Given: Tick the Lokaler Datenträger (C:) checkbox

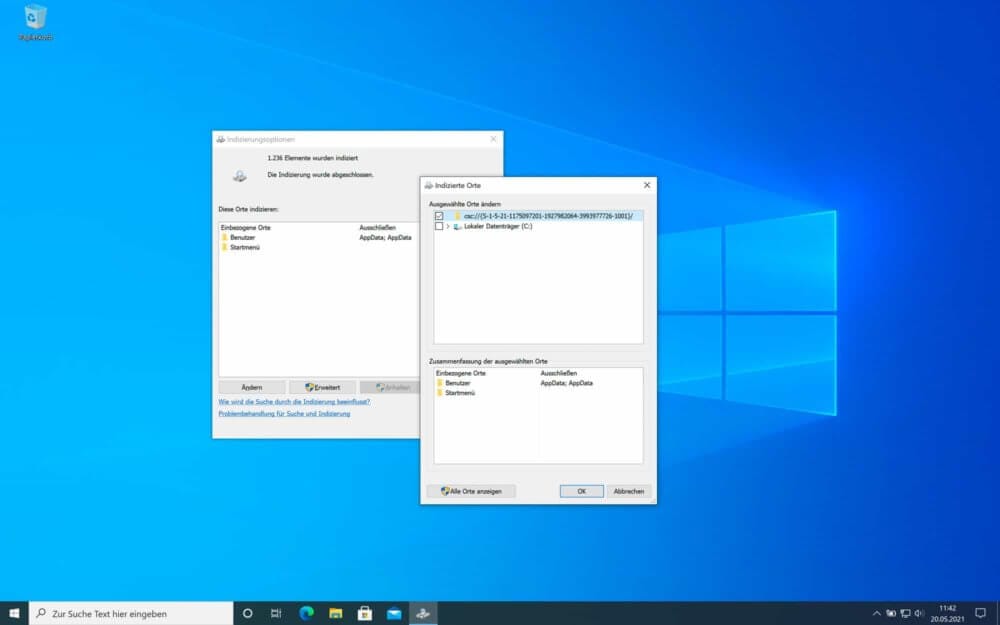Looking at the screenshot, I should pos(439,226).
